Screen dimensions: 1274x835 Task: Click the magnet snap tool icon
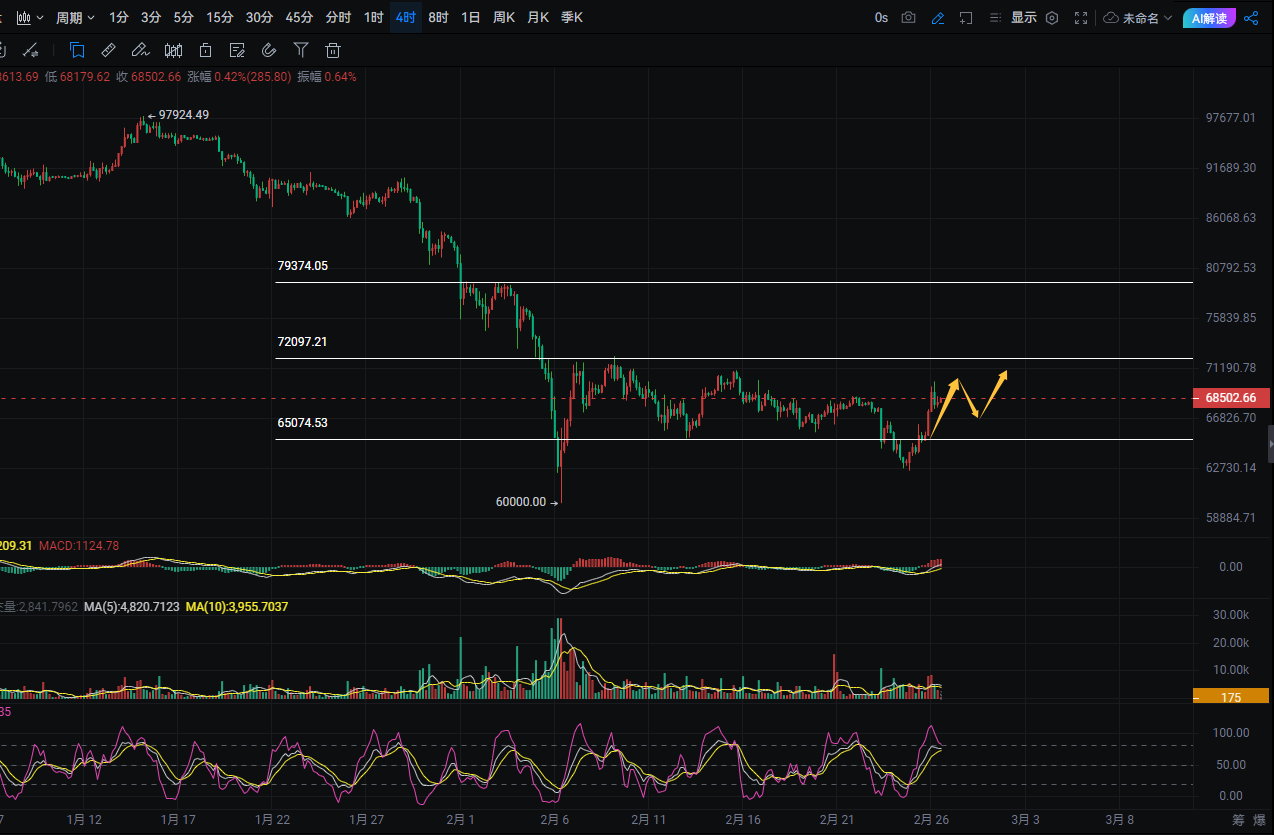268,50
